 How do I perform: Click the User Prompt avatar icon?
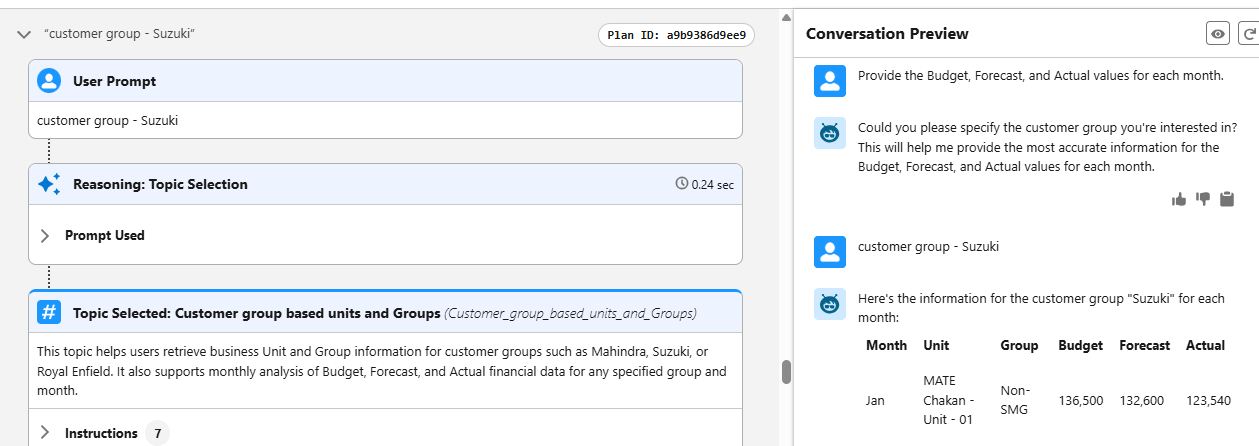pos(49,81)
